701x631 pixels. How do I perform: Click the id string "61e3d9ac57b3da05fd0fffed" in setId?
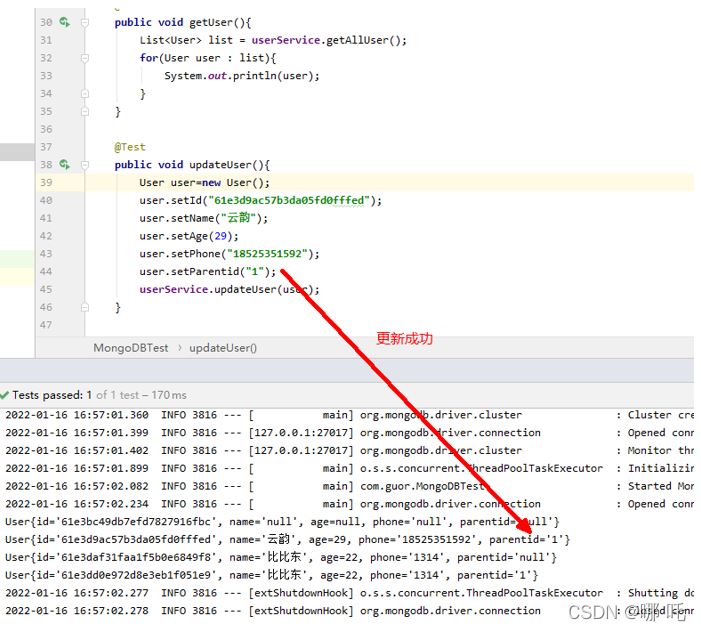289,200
